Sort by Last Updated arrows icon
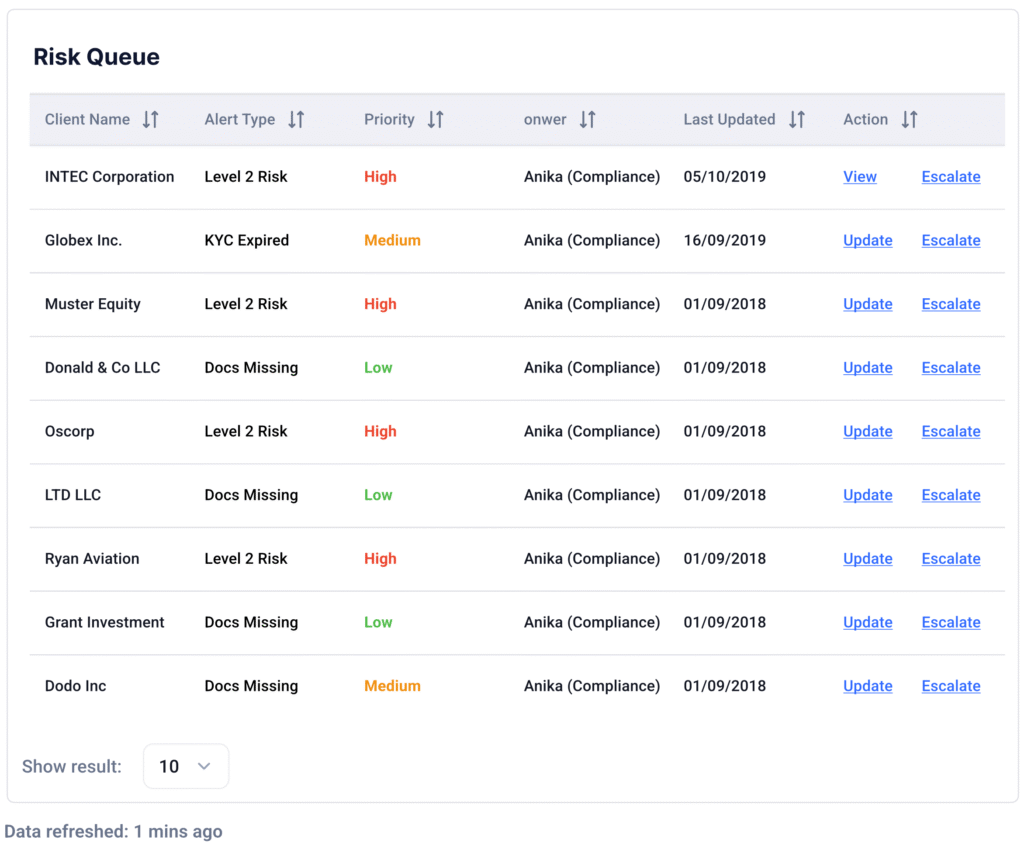This screenshot has width=1024, height=849. pyautogui.click(x=796, y=120)
